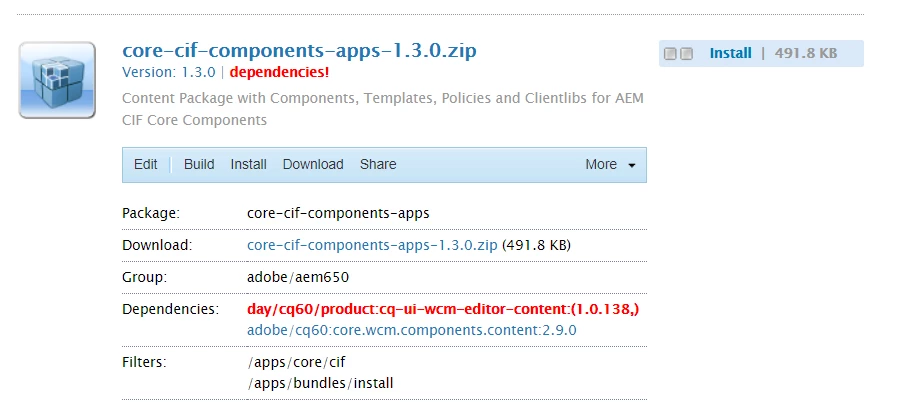898x419 pixels.
Task: Expand the More dropdown menu
Action: tap(610, 164)
